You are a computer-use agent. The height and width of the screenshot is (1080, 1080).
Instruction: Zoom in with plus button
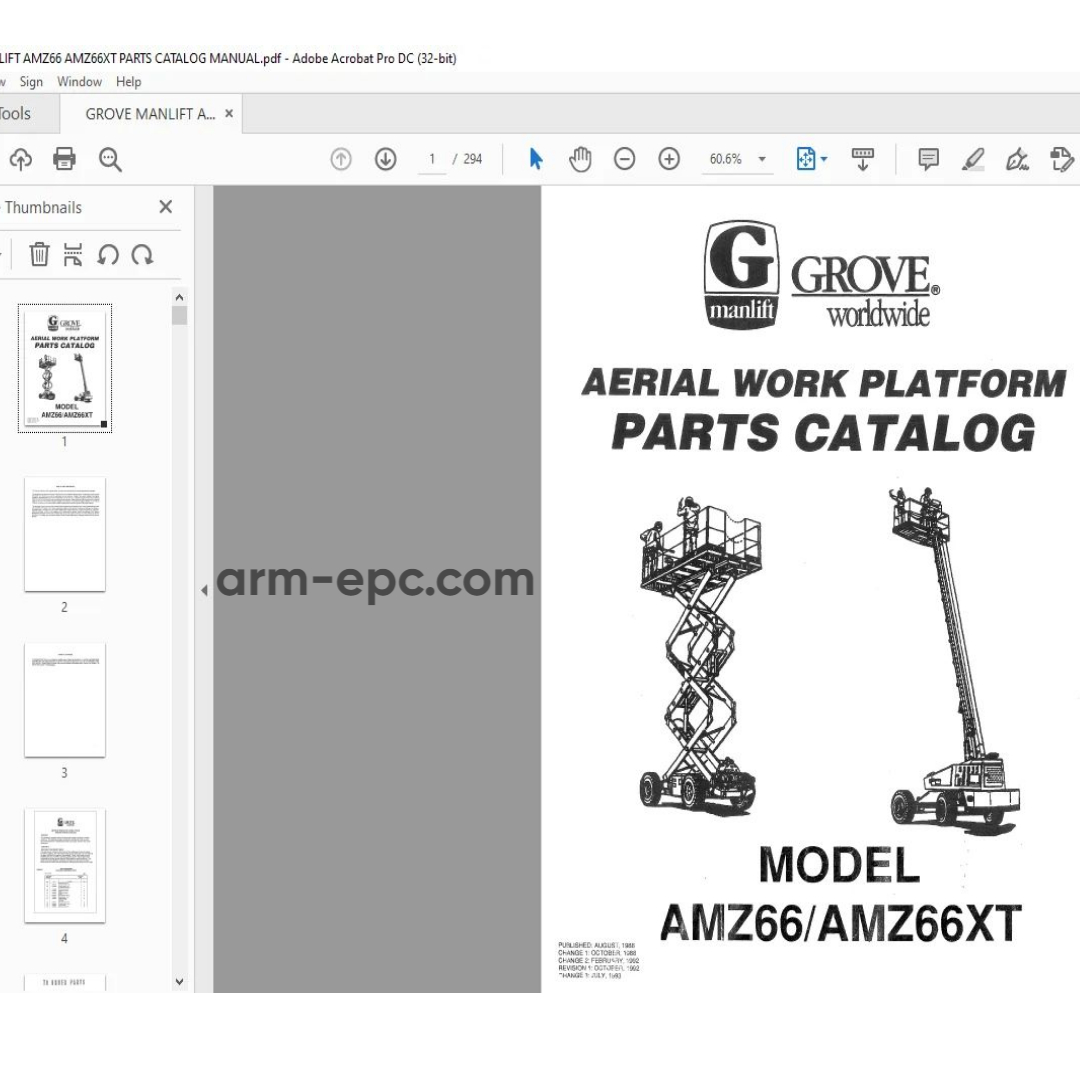click(669, 159)
